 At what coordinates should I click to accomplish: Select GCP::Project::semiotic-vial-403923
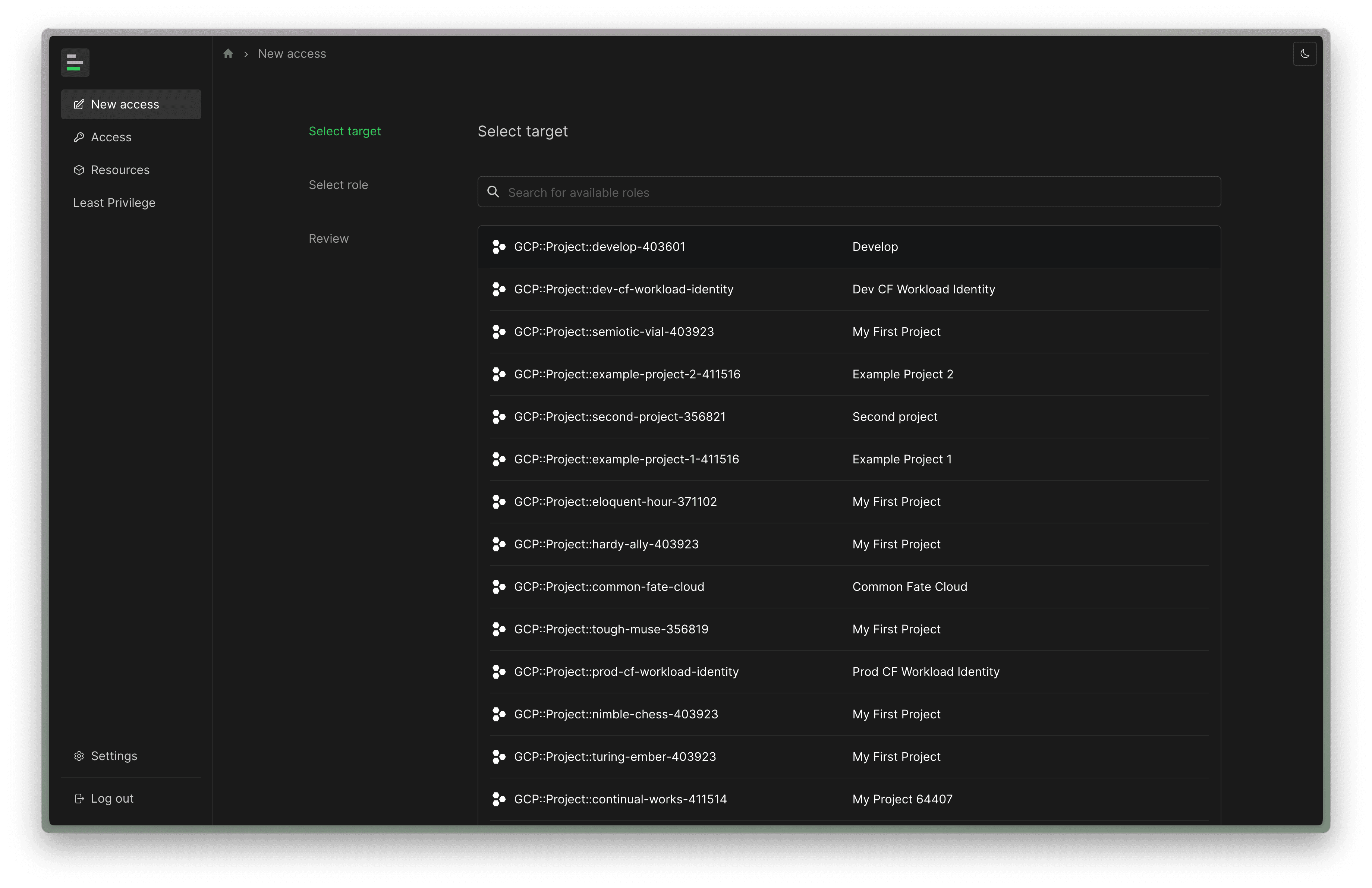pos(849,332)
